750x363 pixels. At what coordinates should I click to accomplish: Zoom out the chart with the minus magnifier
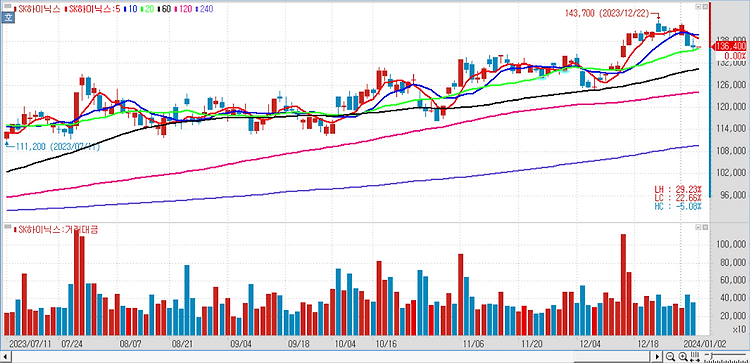671,357
